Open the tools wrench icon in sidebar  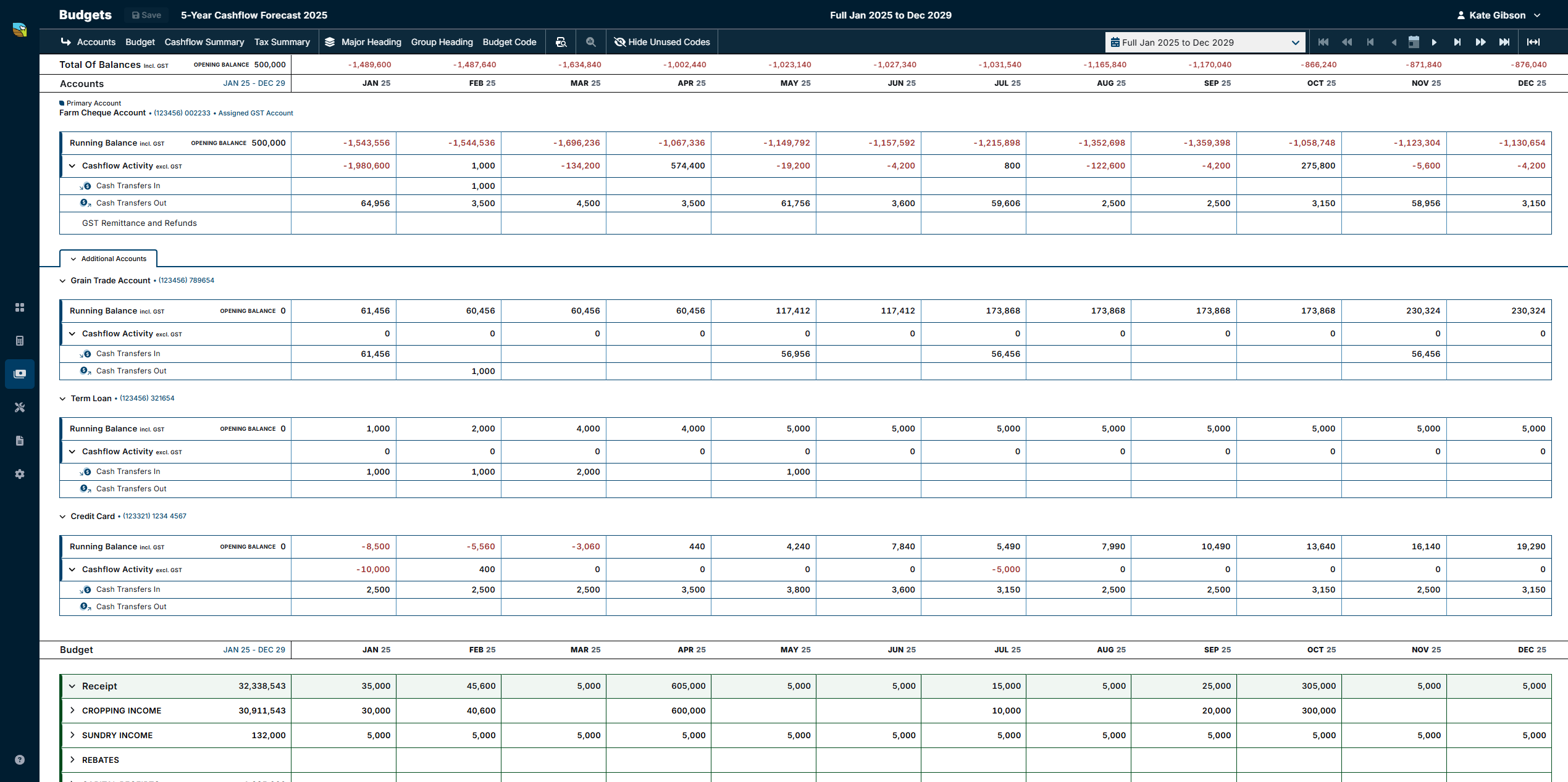click(x=20, y=407)
